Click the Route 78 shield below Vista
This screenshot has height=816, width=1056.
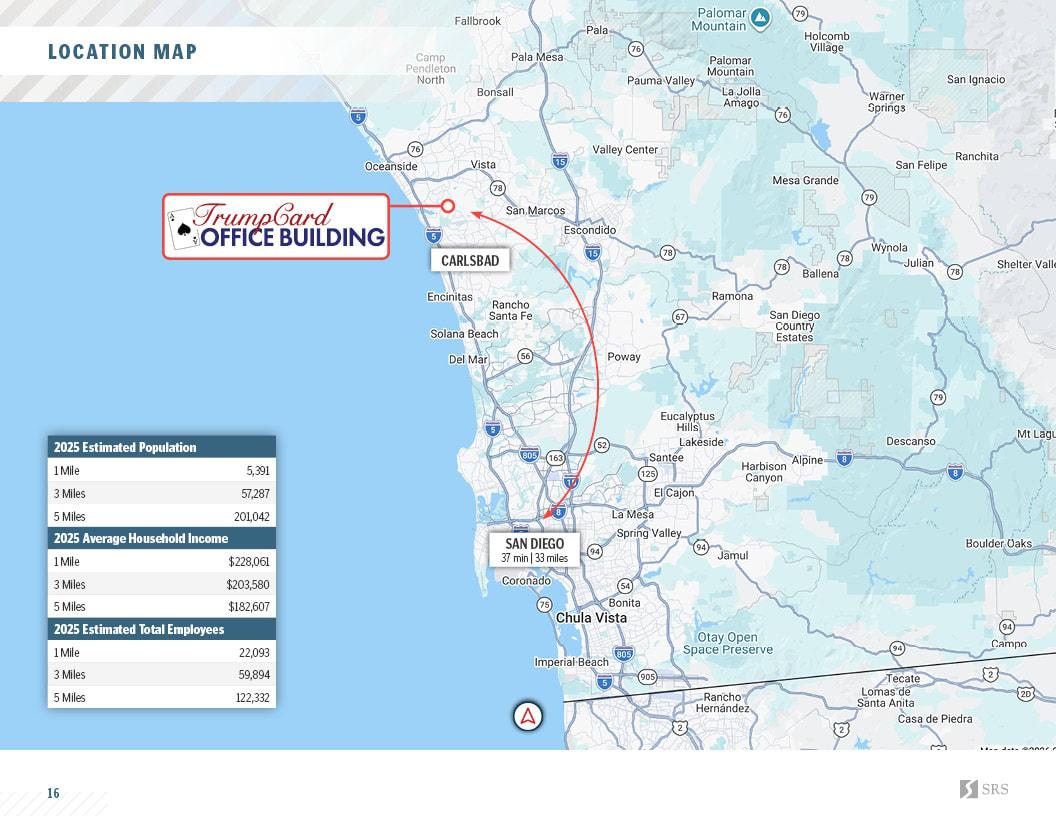pyautogui.click(x=497, y=188)
